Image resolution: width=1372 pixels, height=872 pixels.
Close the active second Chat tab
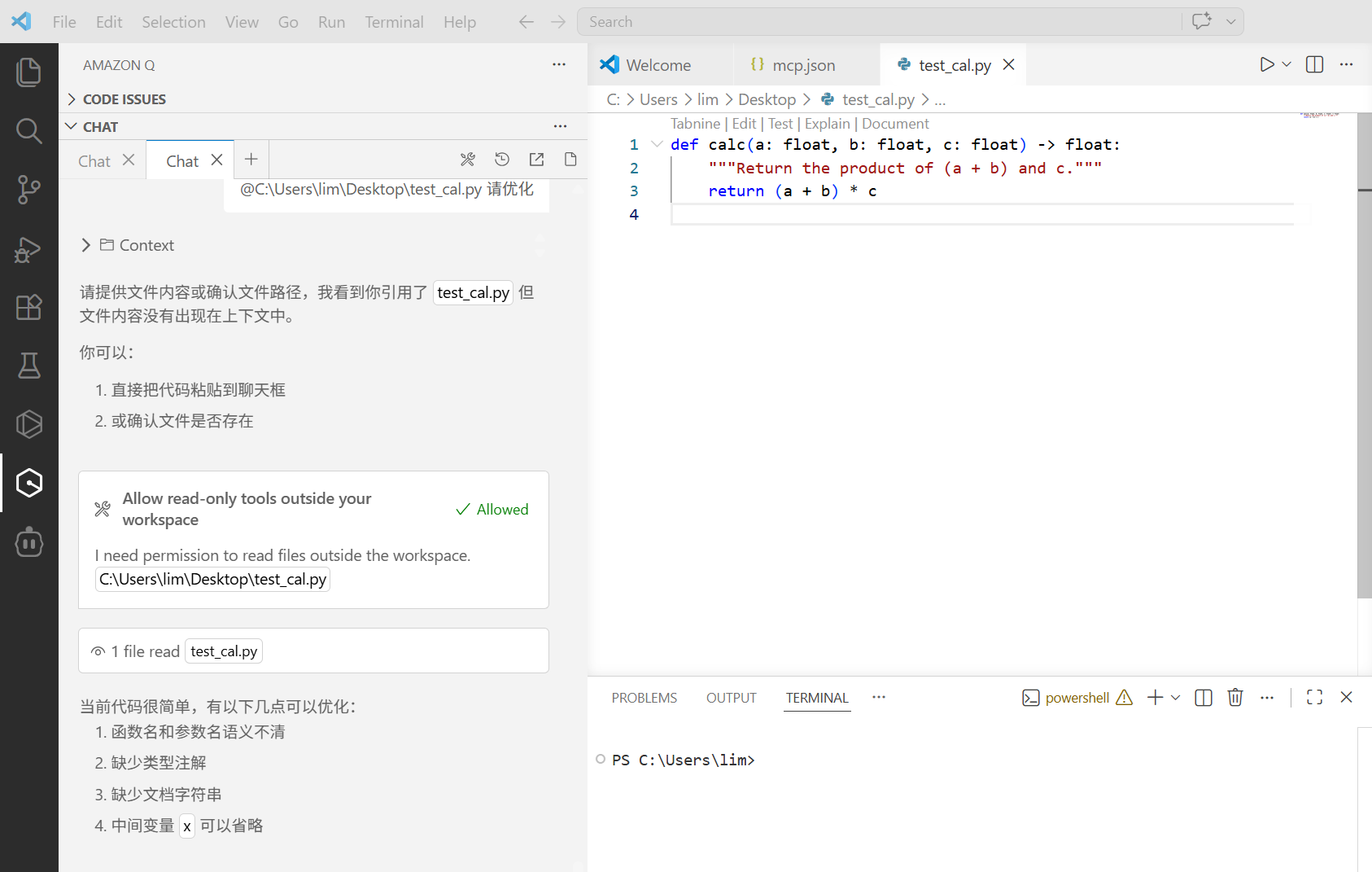click(x=216, y=160)
